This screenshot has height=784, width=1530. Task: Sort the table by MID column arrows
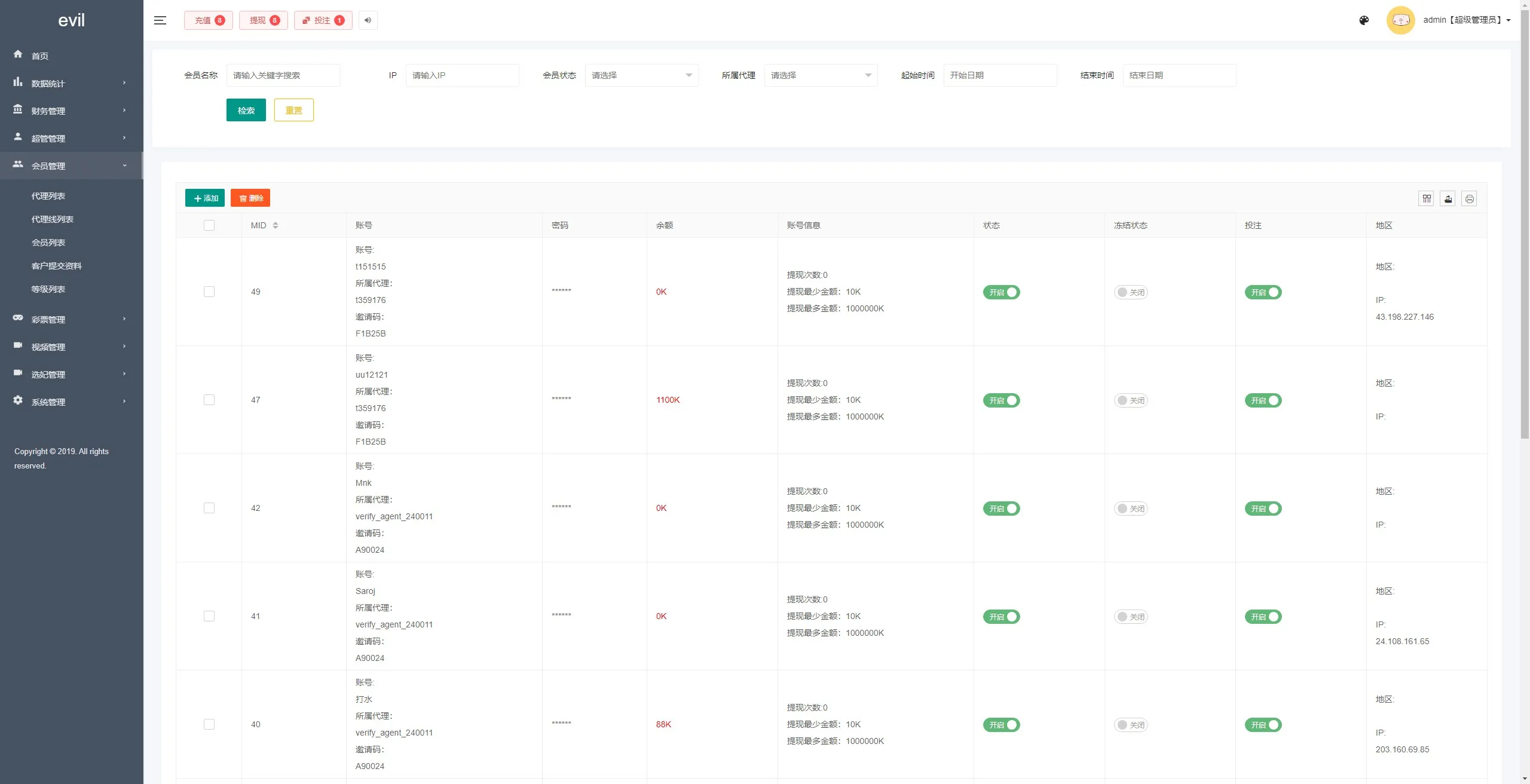tap(276, 225)
